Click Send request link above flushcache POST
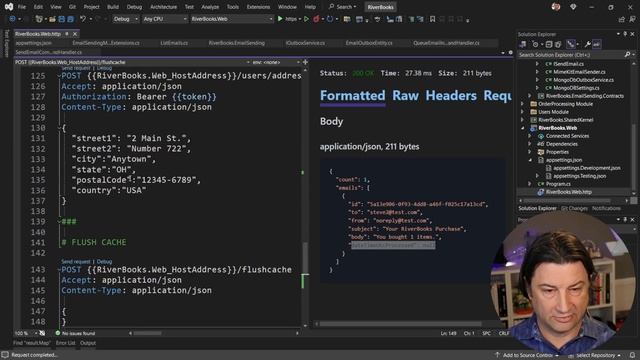This screenshot has width=640, height=360. [x=76, y=262]
